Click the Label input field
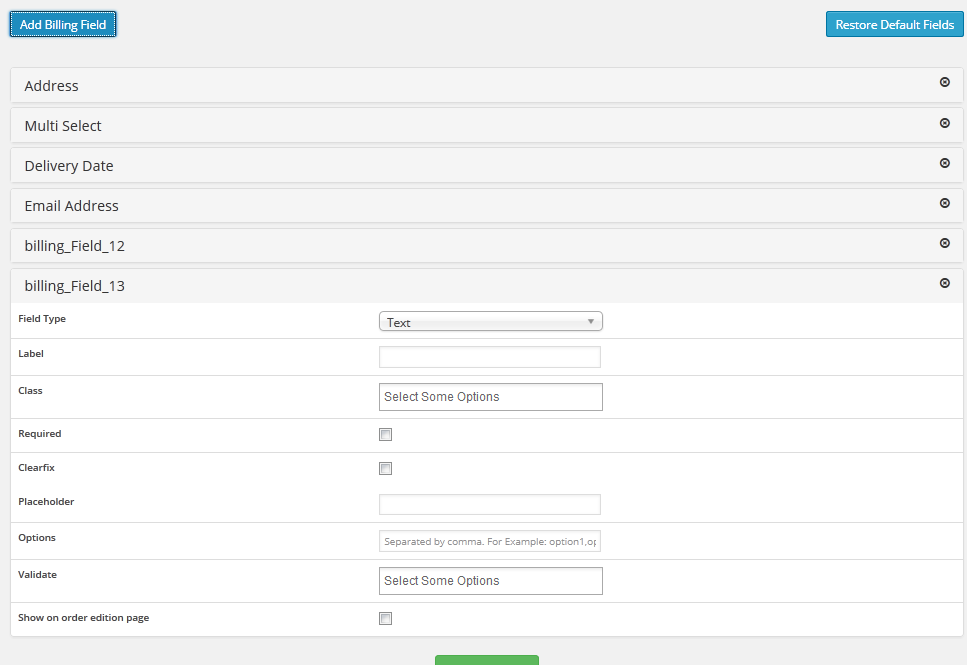The image size is (967, 665). click(489, 356)
